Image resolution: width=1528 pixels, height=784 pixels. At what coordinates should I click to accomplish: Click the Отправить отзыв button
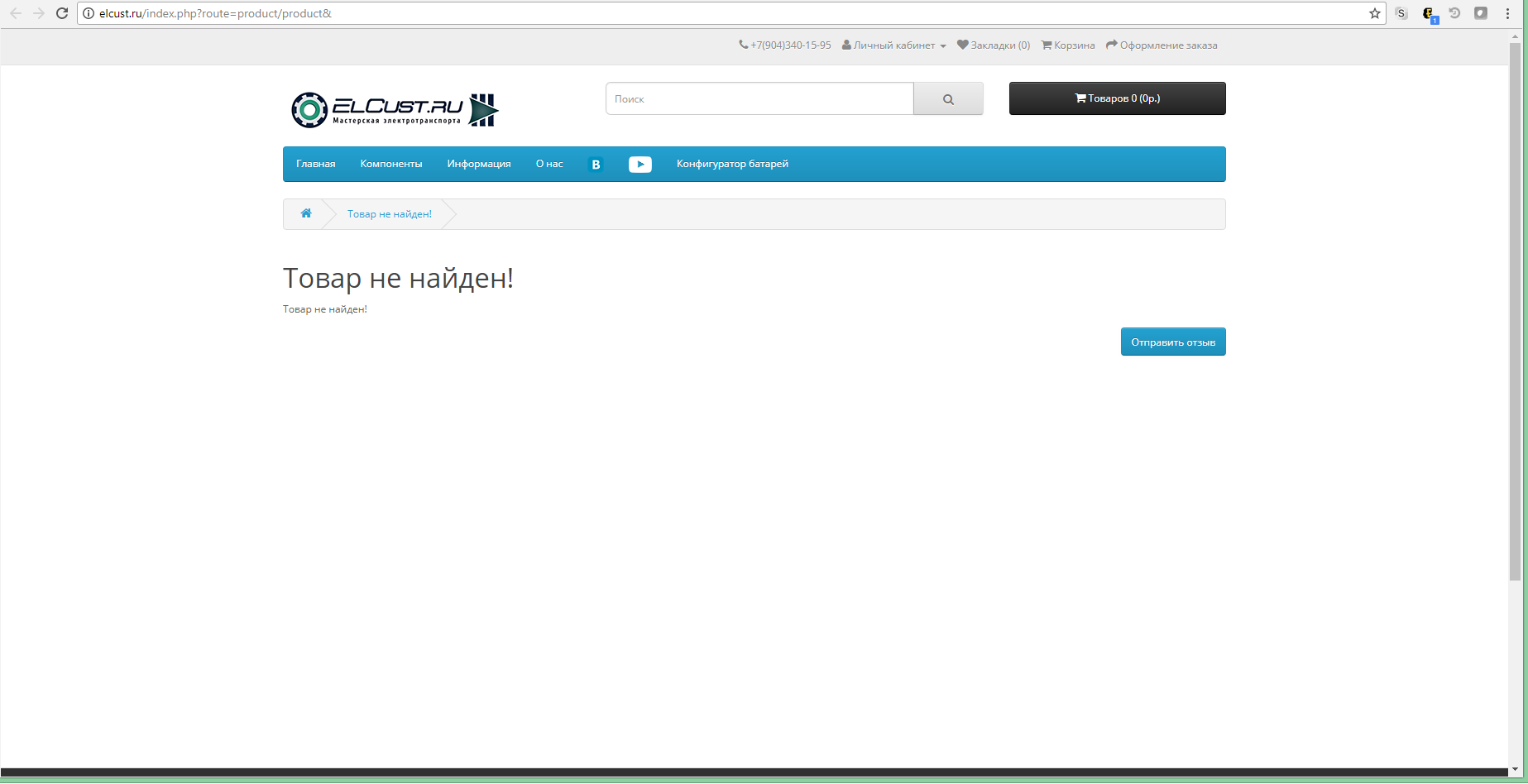pos(1172,342)
